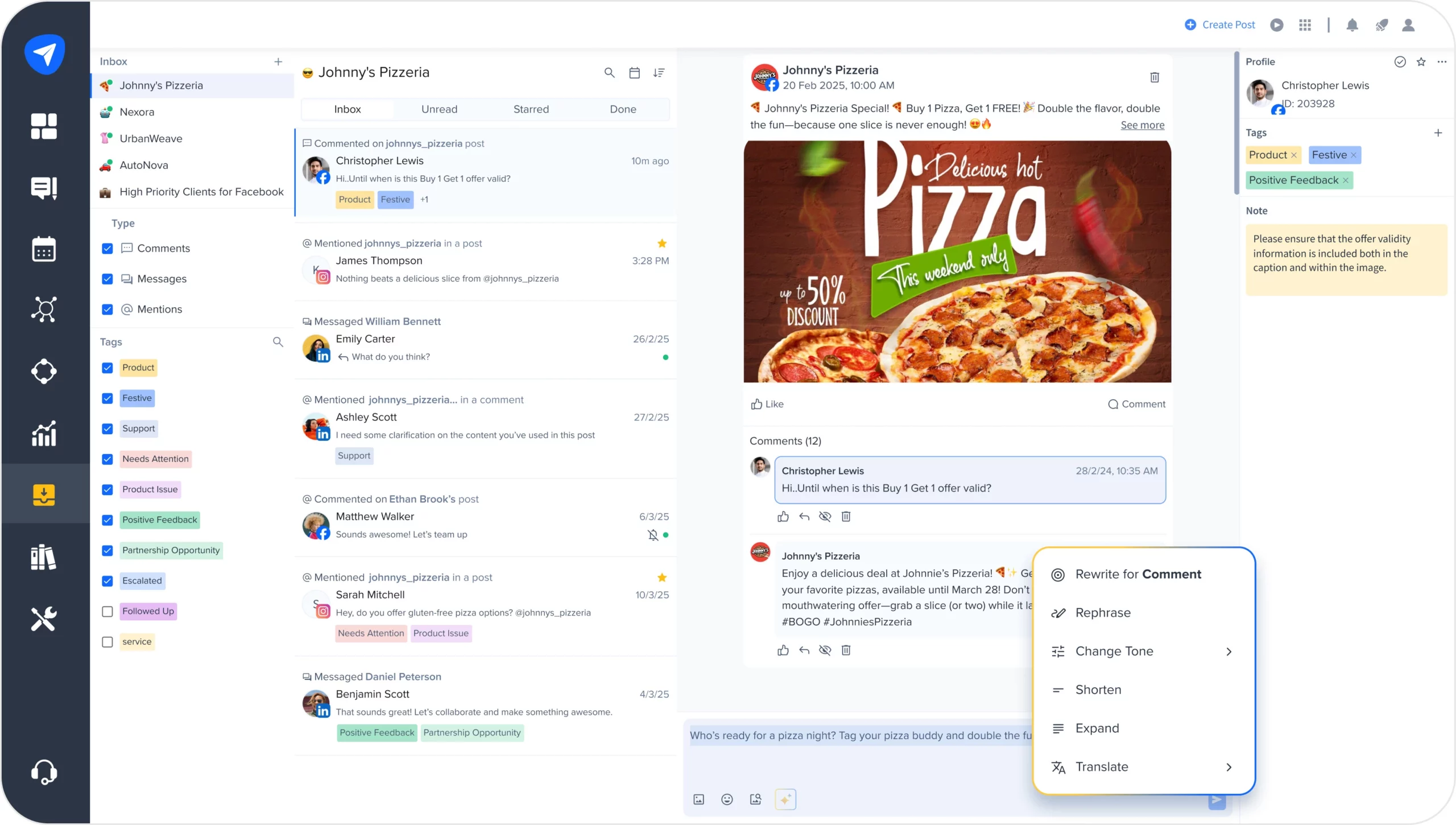This screenshot has width=1456, height=825.
Task: Uncheck the Comments type filter
Action: pyautogui.click(x=107, y=249)
